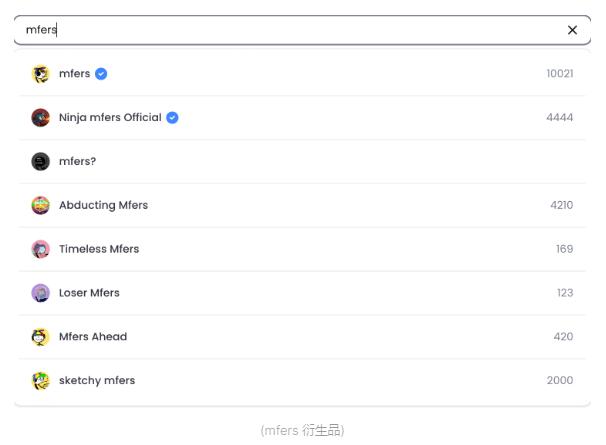Open Loser Mfers collection entry

(89, 293)
